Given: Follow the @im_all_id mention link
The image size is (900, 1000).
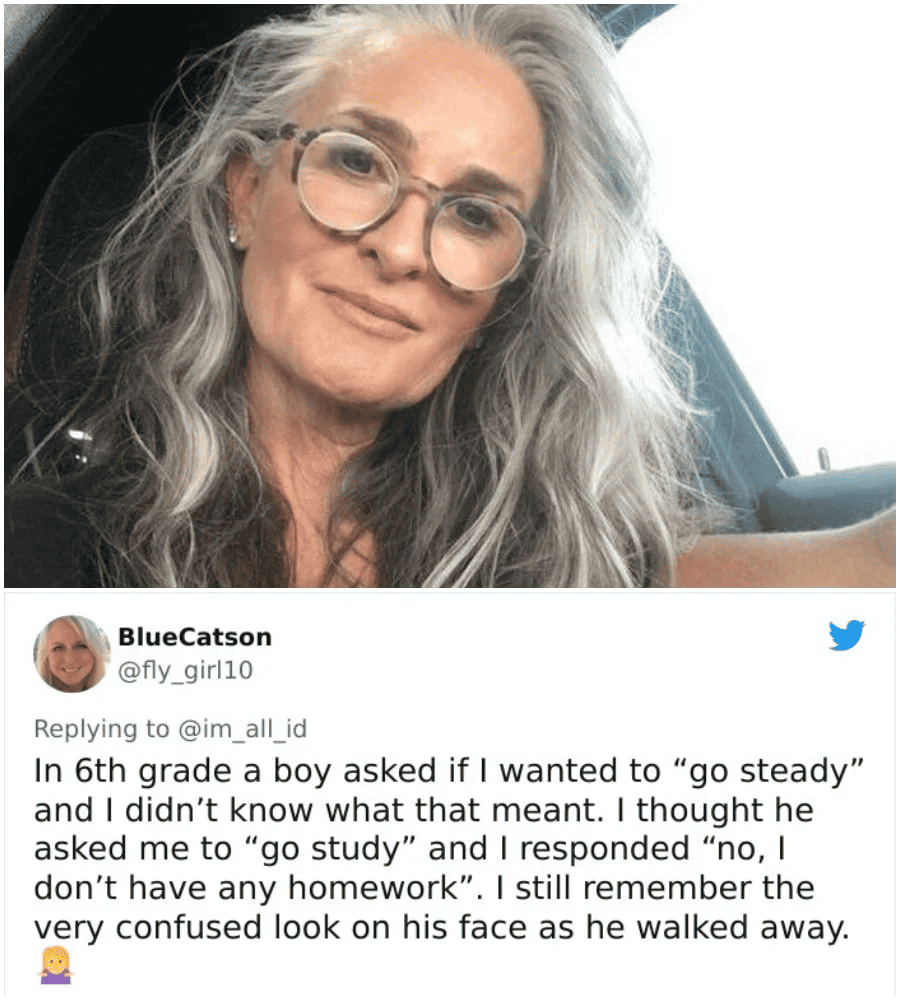Looking at the screenshot, I should (x=242, y=728).
